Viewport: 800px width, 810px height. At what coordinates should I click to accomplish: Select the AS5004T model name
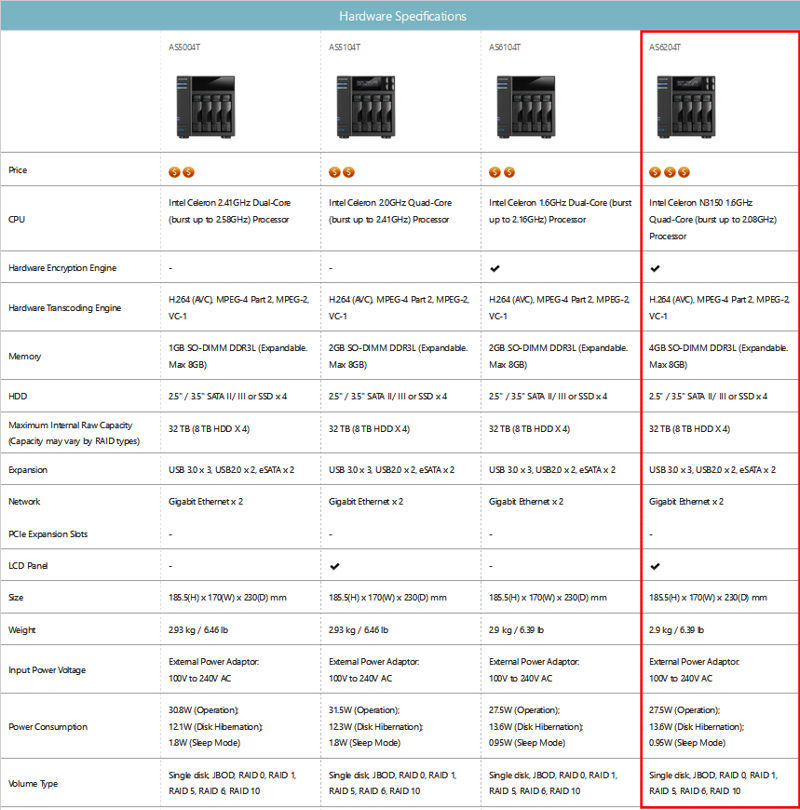(x=184, y=47)
